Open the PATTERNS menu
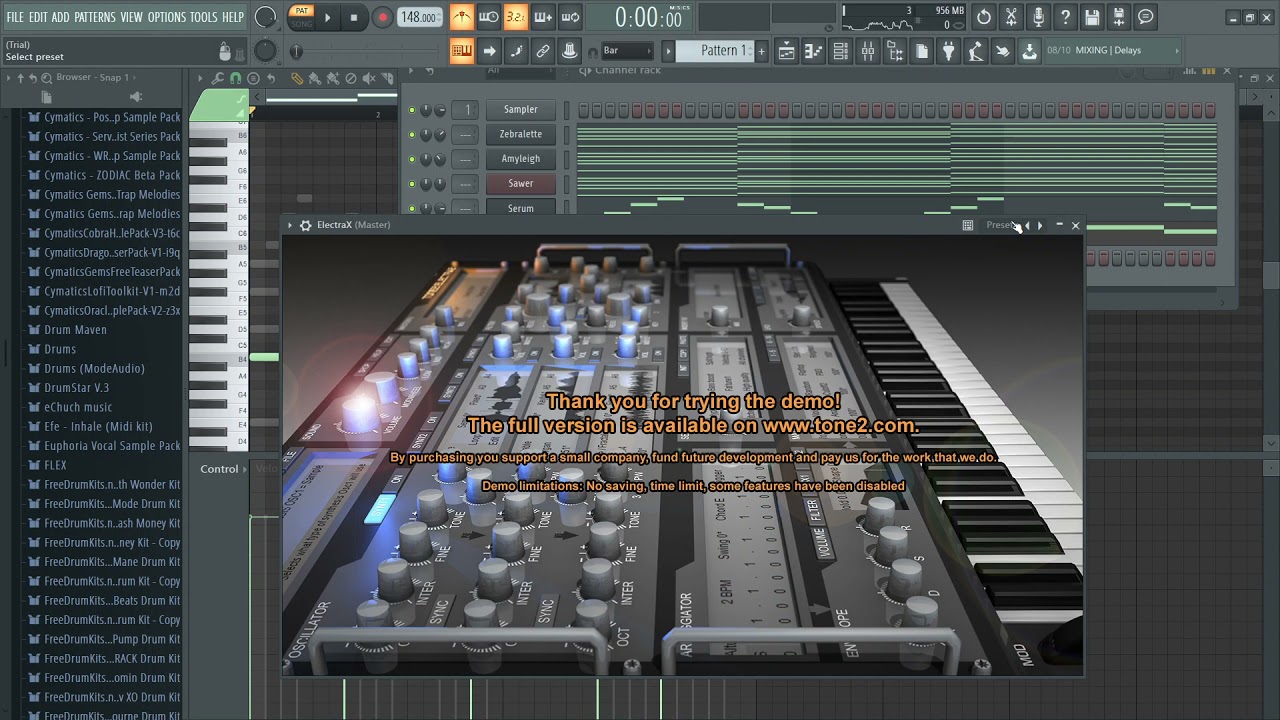Viewport: 1280px width, 720px height. coord(95,17)
